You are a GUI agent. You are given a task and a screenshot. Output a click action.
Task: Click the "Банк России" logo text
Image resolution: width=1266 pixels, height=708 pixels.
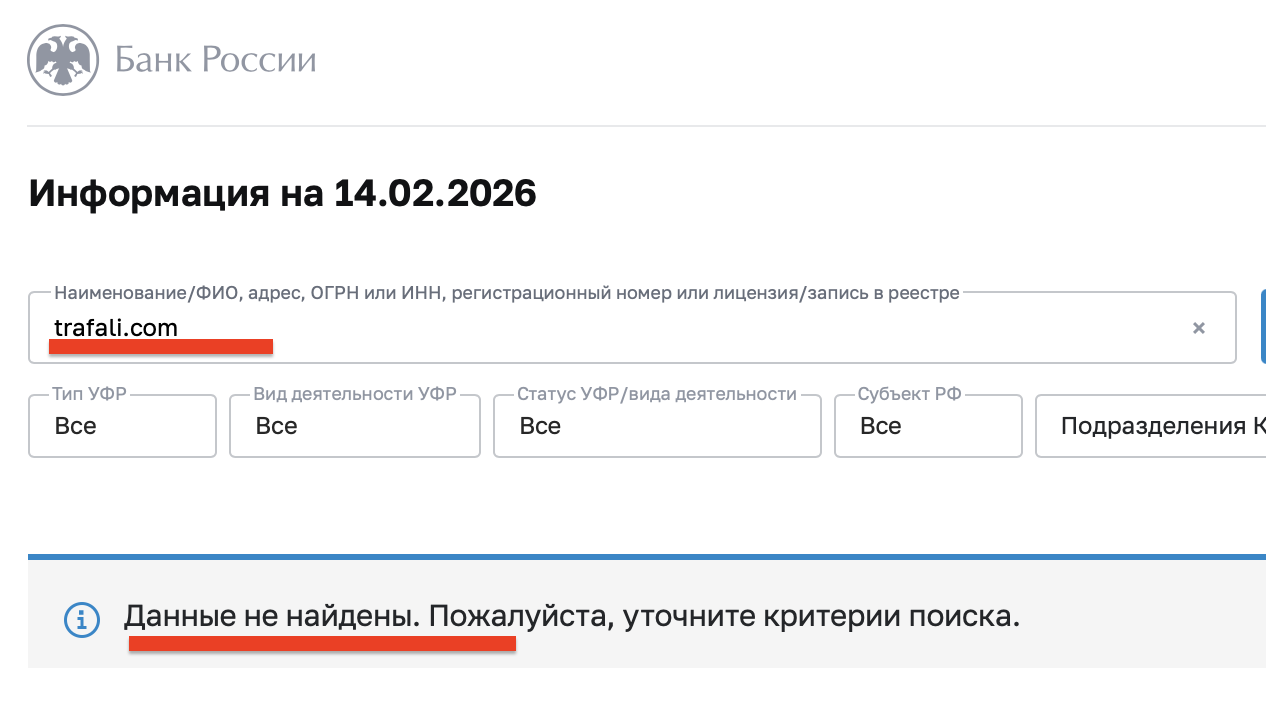click(215, 60)
